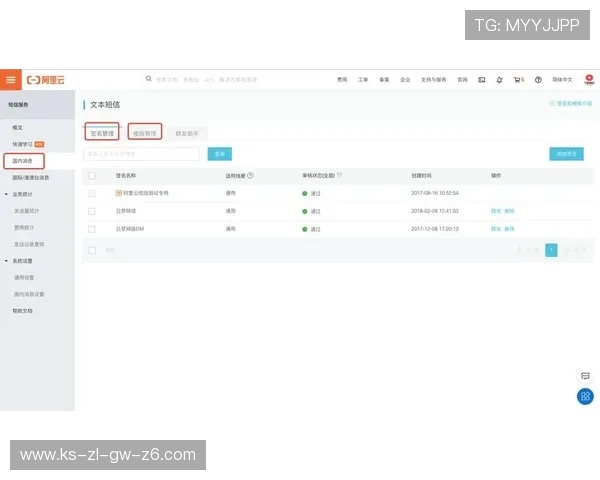Toggle the footer checkbox below the table
The width and height of the screenshot is (600, 480).
(92, 250)
